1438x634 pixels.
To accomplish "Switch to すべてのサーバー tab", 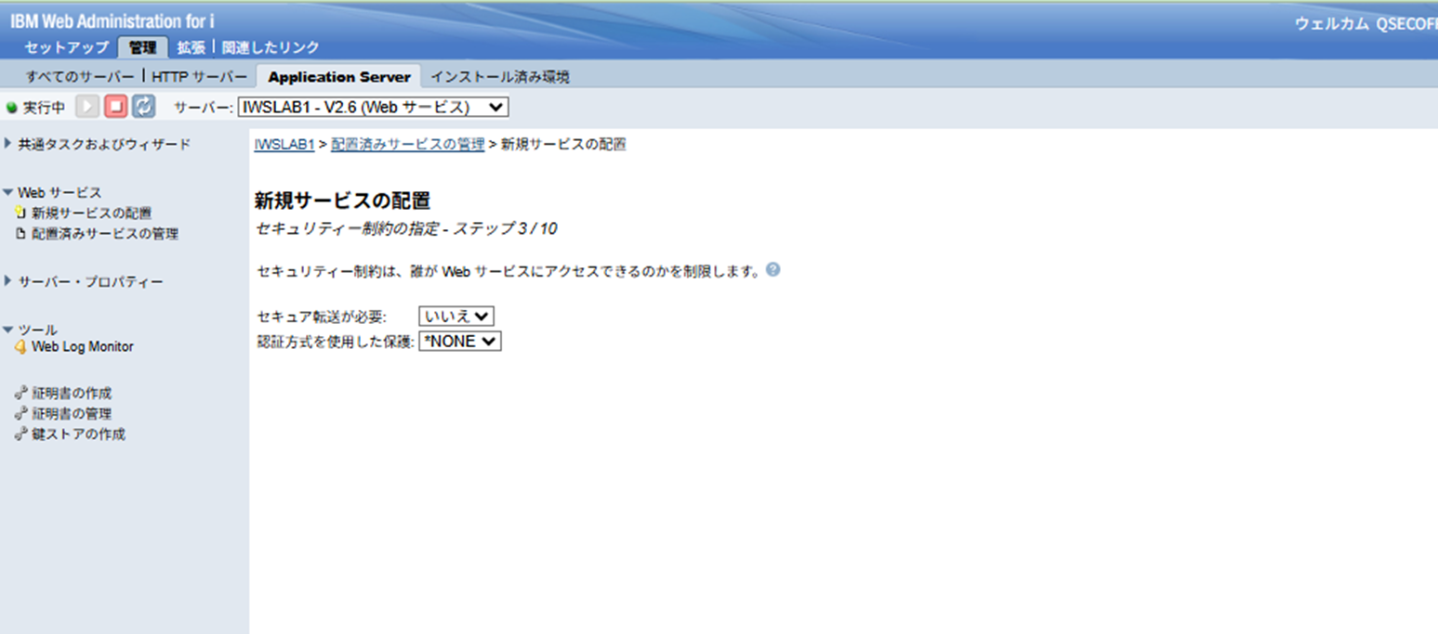I will coord(80,77).
